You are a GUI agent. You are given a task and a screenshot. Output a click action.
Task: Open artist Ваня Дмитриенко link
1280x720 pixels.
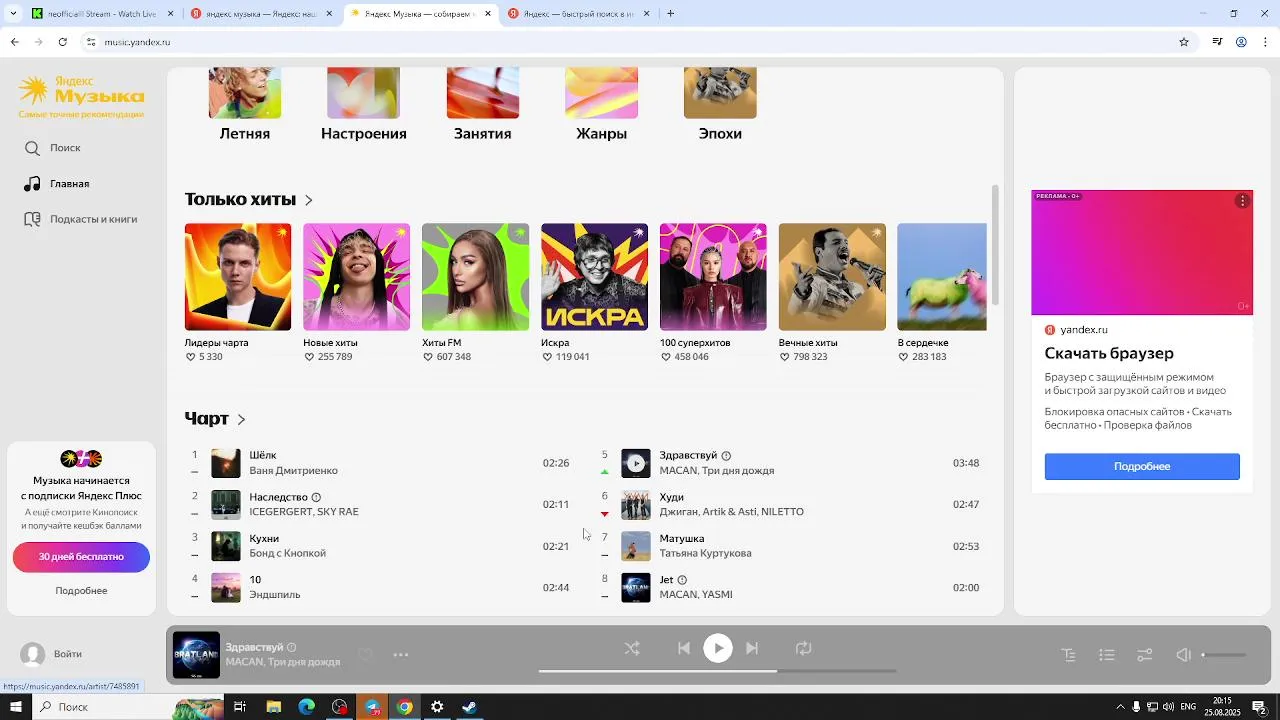point(293,471)
